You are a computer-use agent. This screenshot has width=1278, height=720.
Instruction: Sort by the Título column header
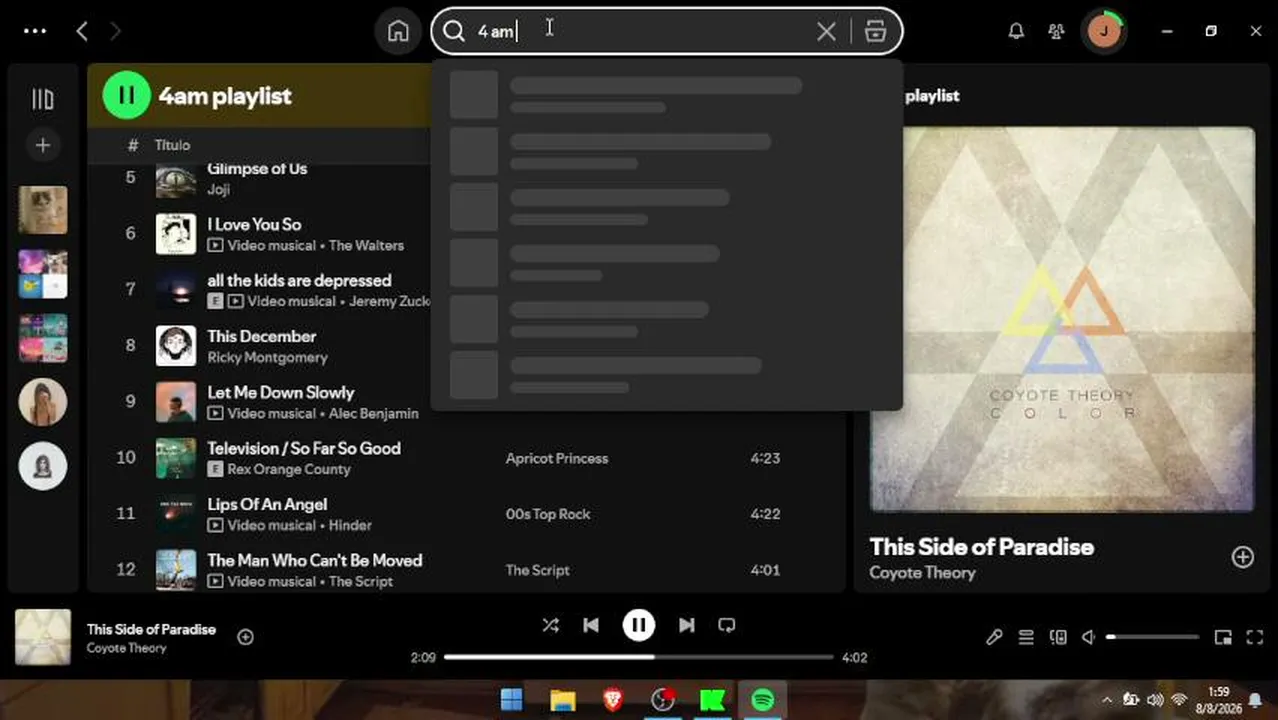click(172, 145)
